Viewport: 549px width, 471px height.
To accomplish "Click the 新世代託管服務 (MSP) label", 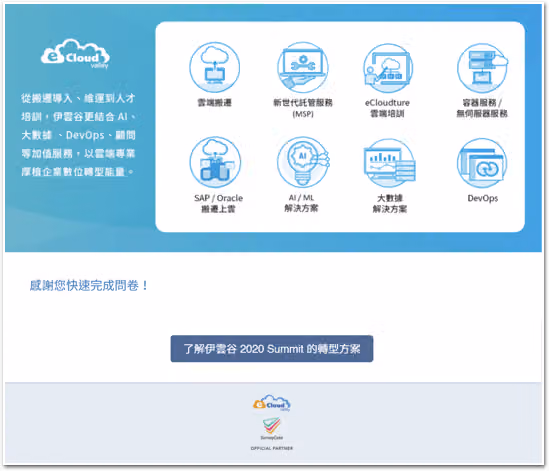I will 303,108.
